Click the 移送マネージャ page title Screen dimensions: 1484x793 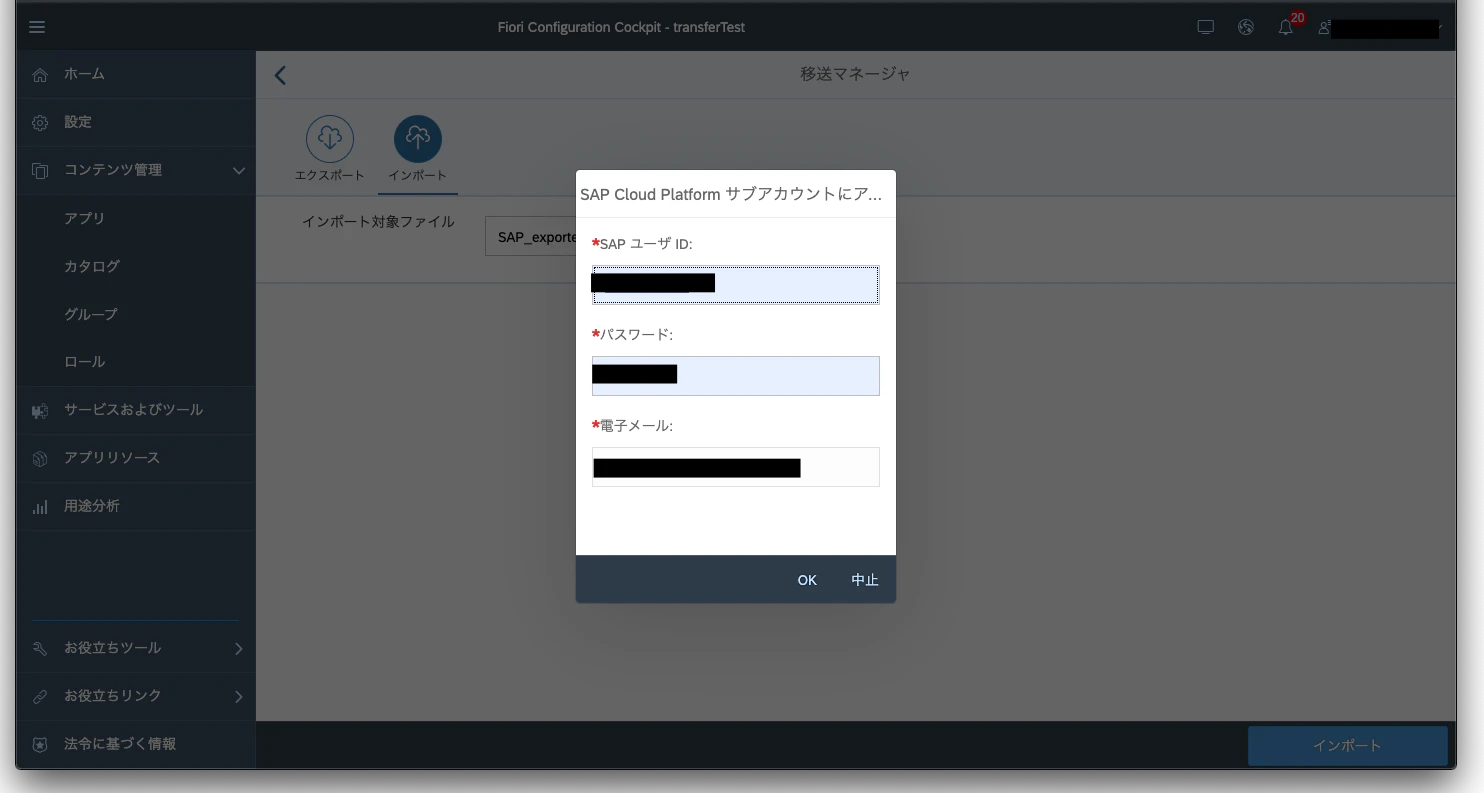(855, 74)
